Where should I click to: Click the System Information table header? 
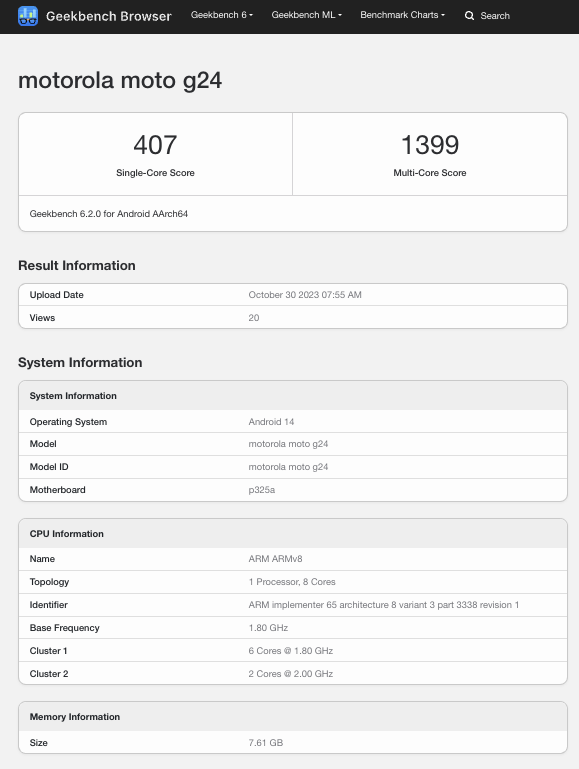pyautogui.click(x=293, y=396)
